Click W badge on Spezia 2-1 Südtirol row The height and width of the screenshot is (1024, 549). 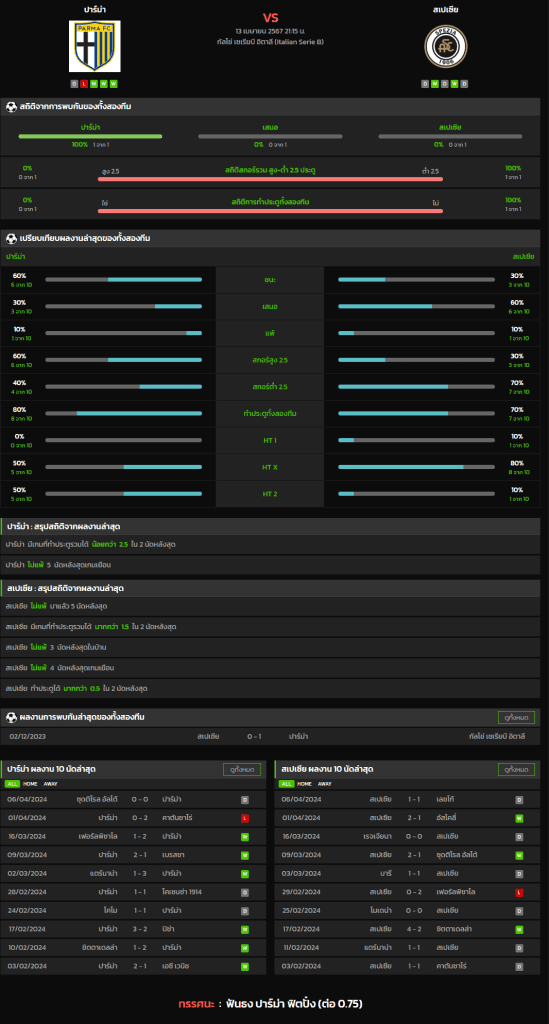(519, 855)
